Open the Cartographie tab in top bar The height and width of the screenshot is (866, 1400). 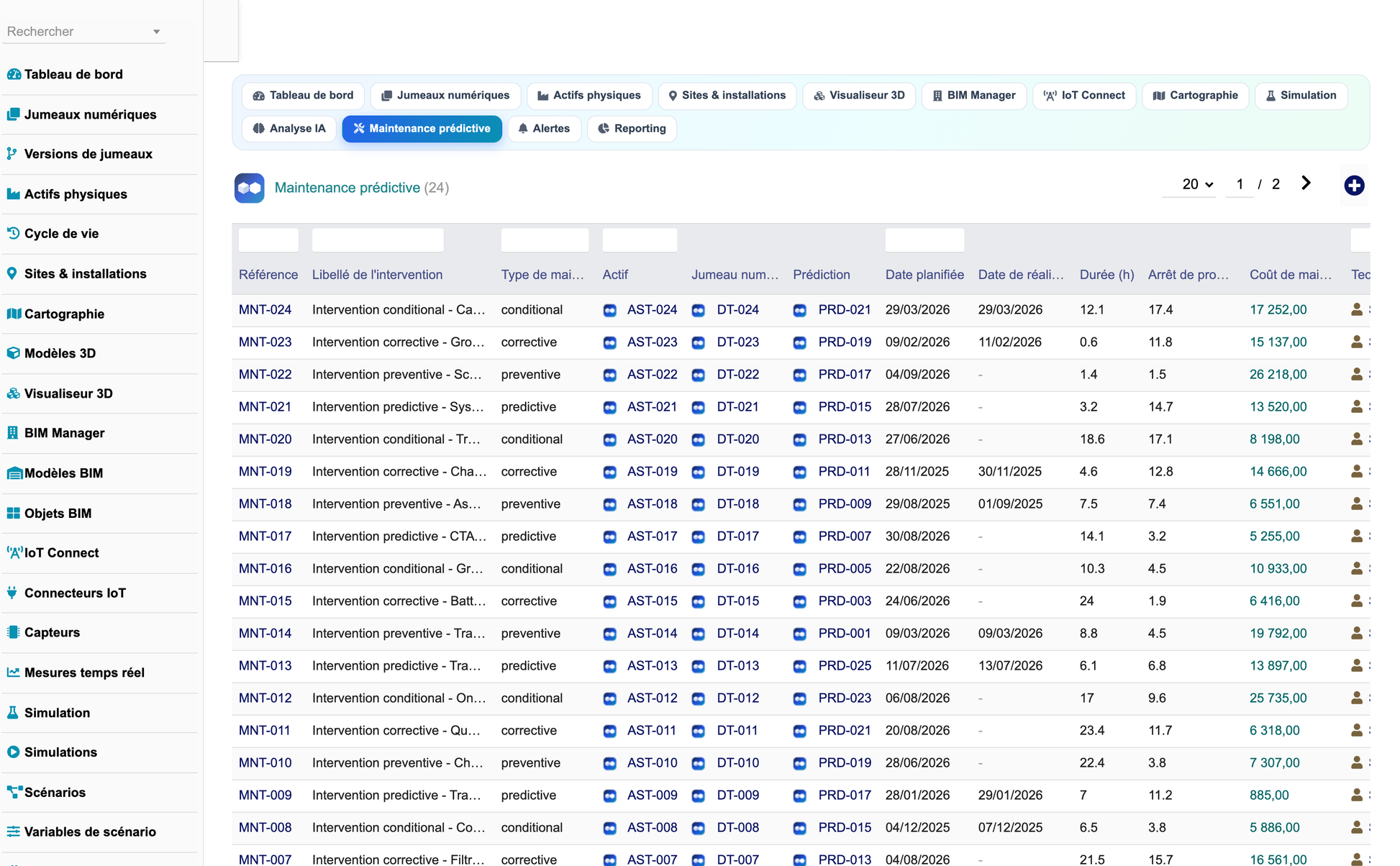(x=1195, y=96)
